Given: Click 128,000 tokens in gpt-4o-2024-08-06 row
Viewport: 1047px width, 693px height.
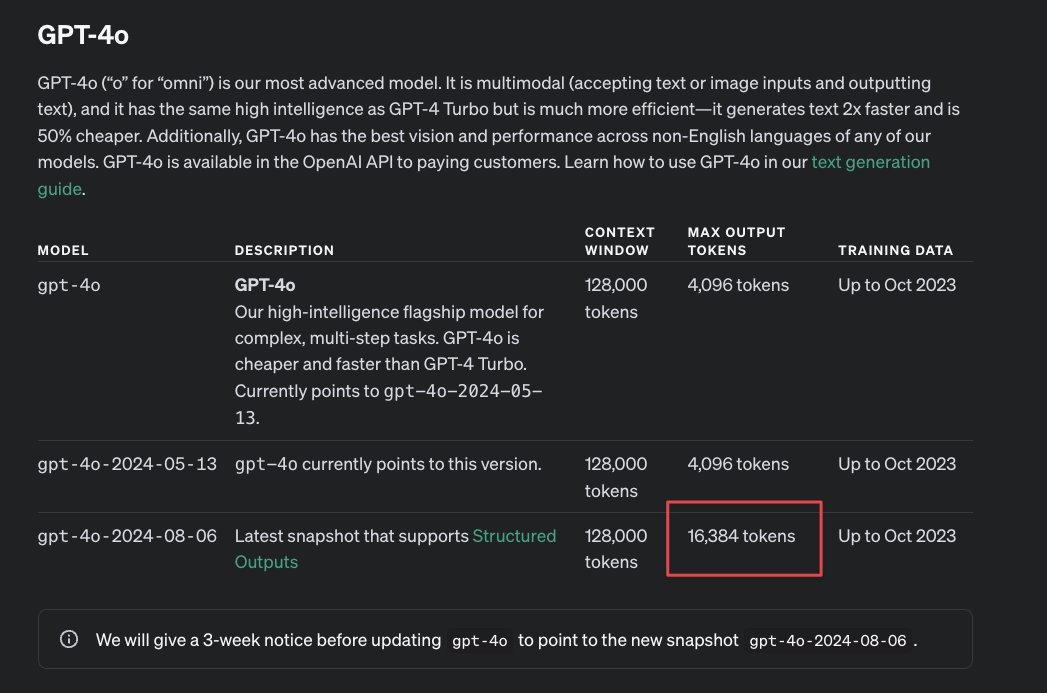Looking at the screenshot, I should [616, 549].
